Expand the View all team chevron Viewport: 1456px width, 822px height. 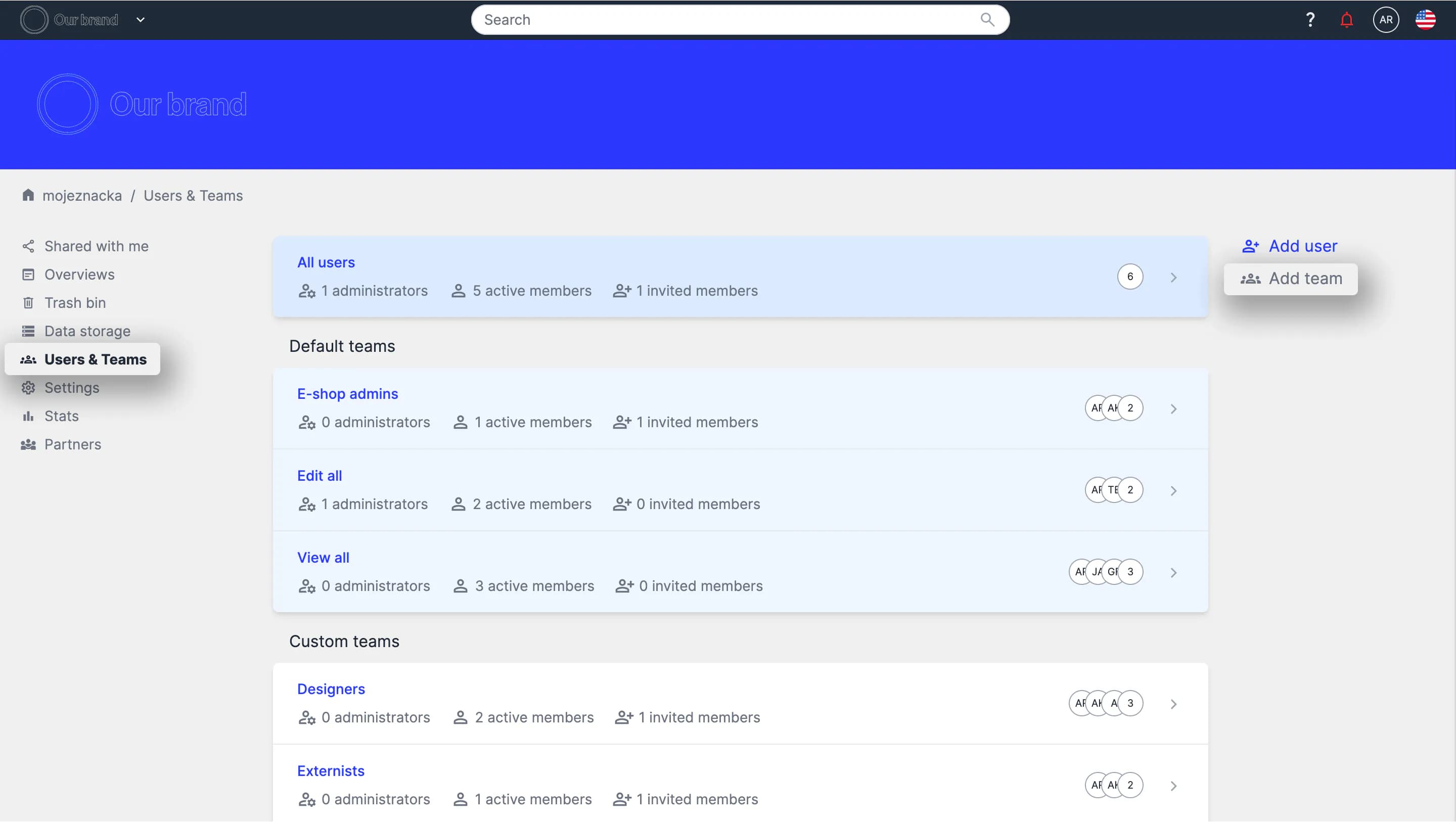pos(1173,573)
